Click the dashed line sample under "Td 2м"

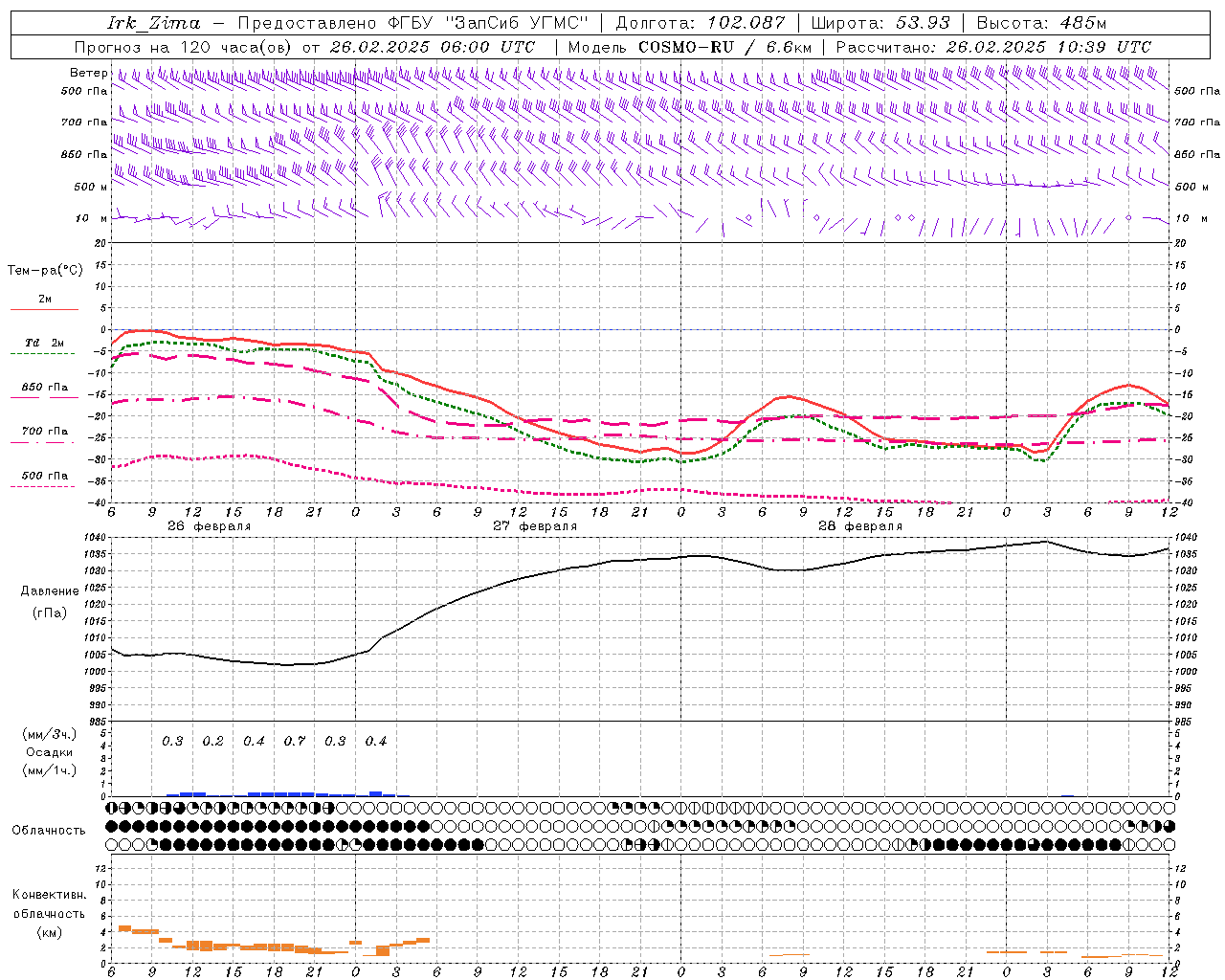[x=44, y=353]
